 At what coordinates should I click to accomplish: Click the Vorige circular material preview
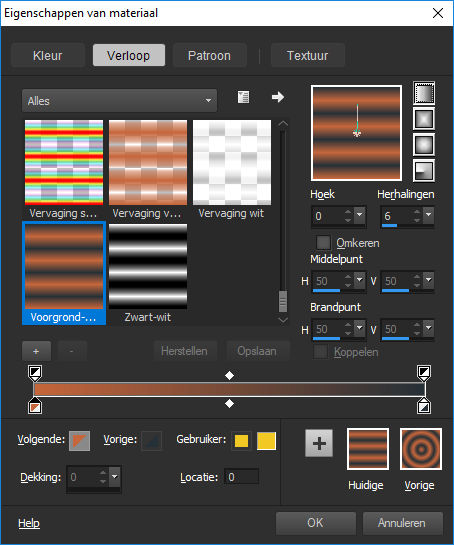[421, 449]
